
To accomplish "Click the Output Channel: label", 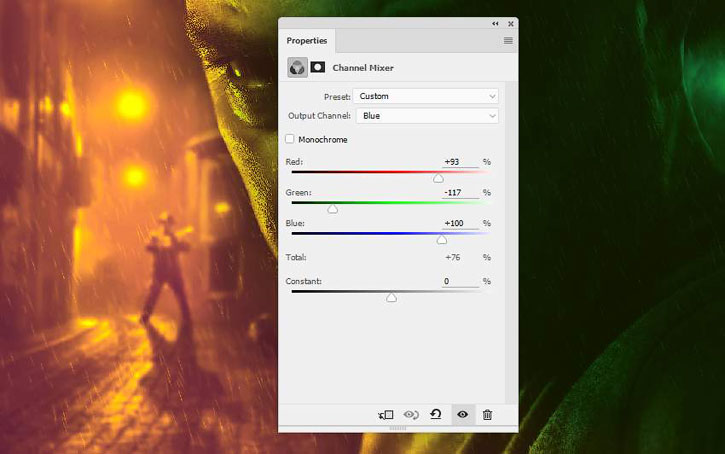I will click(319, 116).
